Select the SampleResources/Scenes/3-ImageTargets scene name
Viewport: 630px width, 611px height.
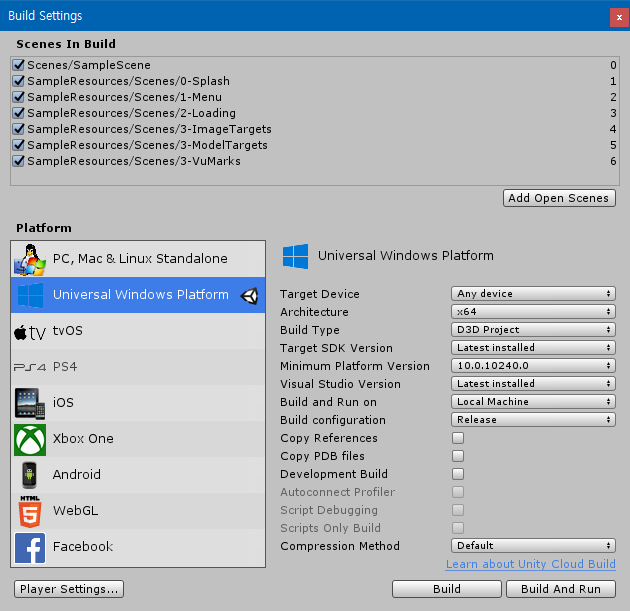point(149,129)
